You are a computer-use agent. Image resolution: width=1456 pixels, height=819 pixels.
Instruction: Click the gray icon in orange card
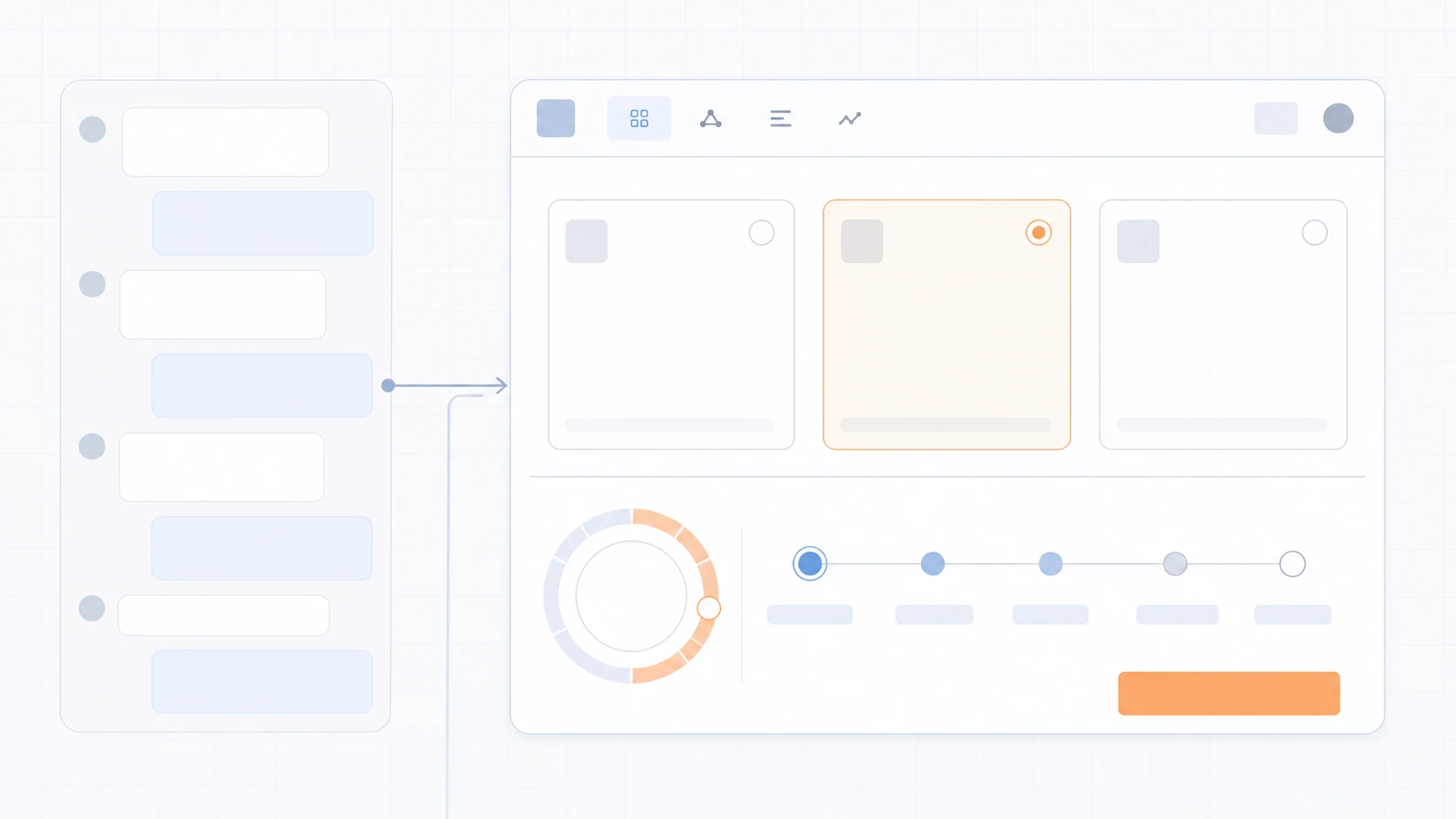pos(862,241)
